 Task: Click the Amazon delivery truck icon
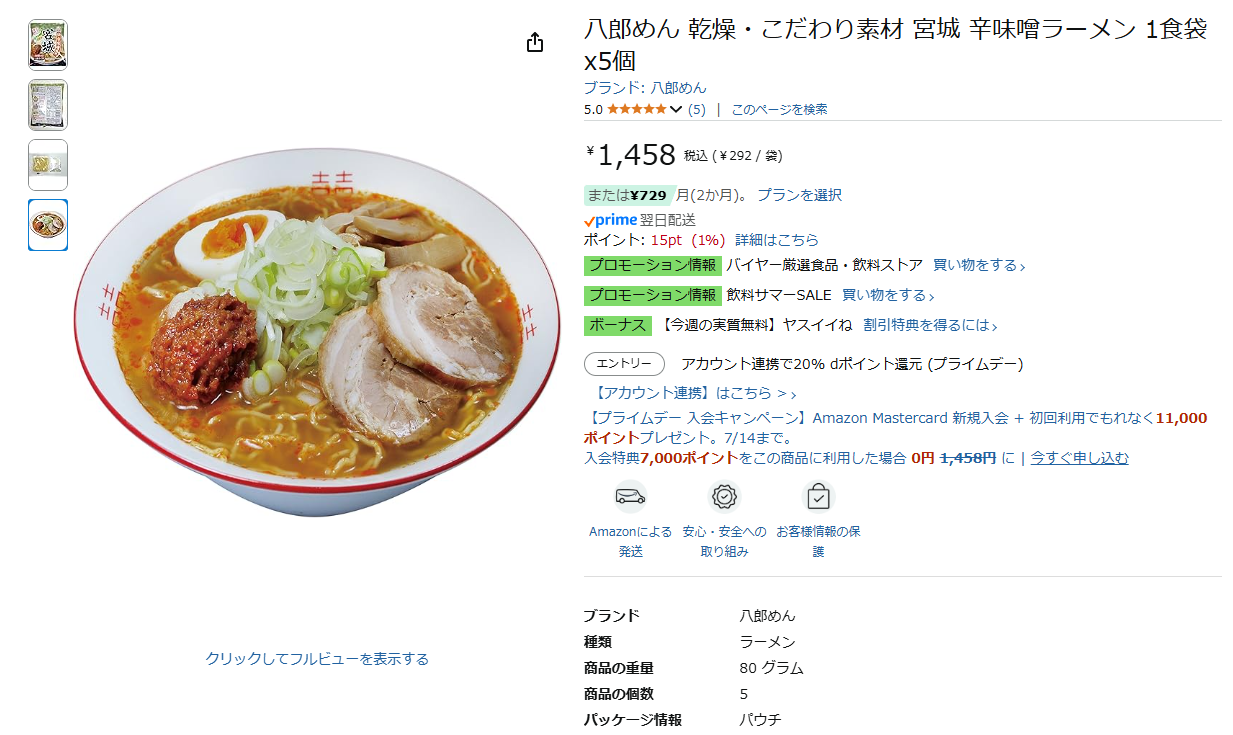coord(630,496)
